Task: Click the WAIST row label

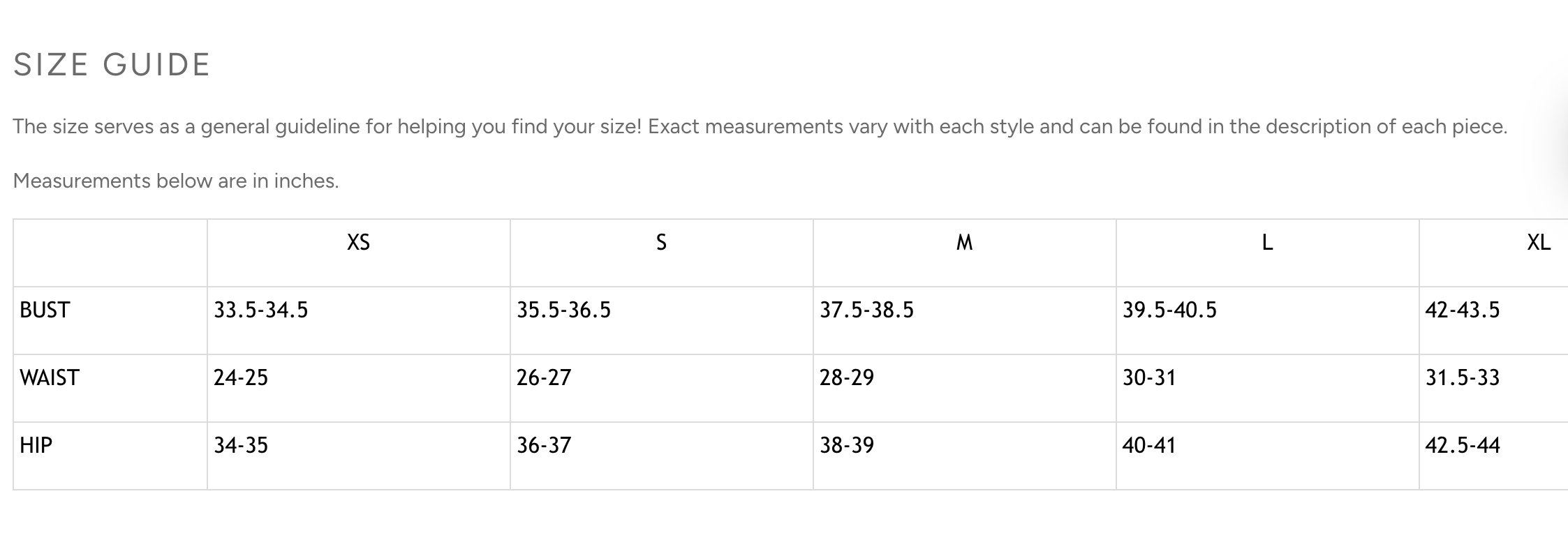Action: (x=50, y=377)
